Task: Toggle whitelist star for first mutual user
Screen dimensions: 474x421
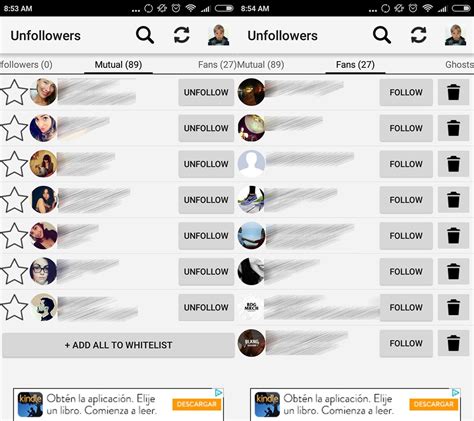Action: 14,92
